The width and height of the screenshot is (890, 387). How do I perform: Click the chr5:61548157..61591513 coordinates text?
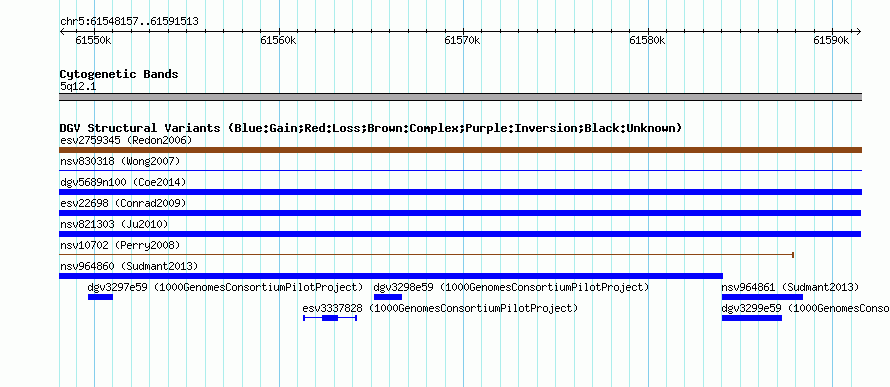point(129,22)
